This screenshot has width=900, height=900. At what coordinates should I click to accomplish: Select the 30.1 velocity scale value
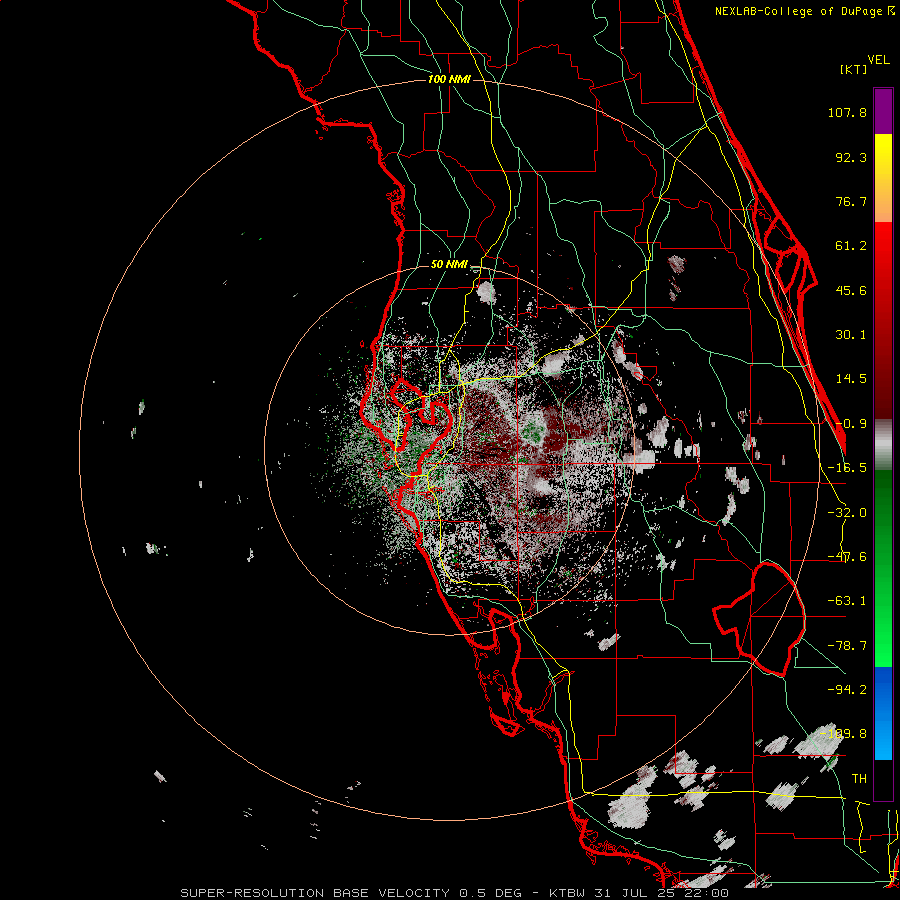851,335
